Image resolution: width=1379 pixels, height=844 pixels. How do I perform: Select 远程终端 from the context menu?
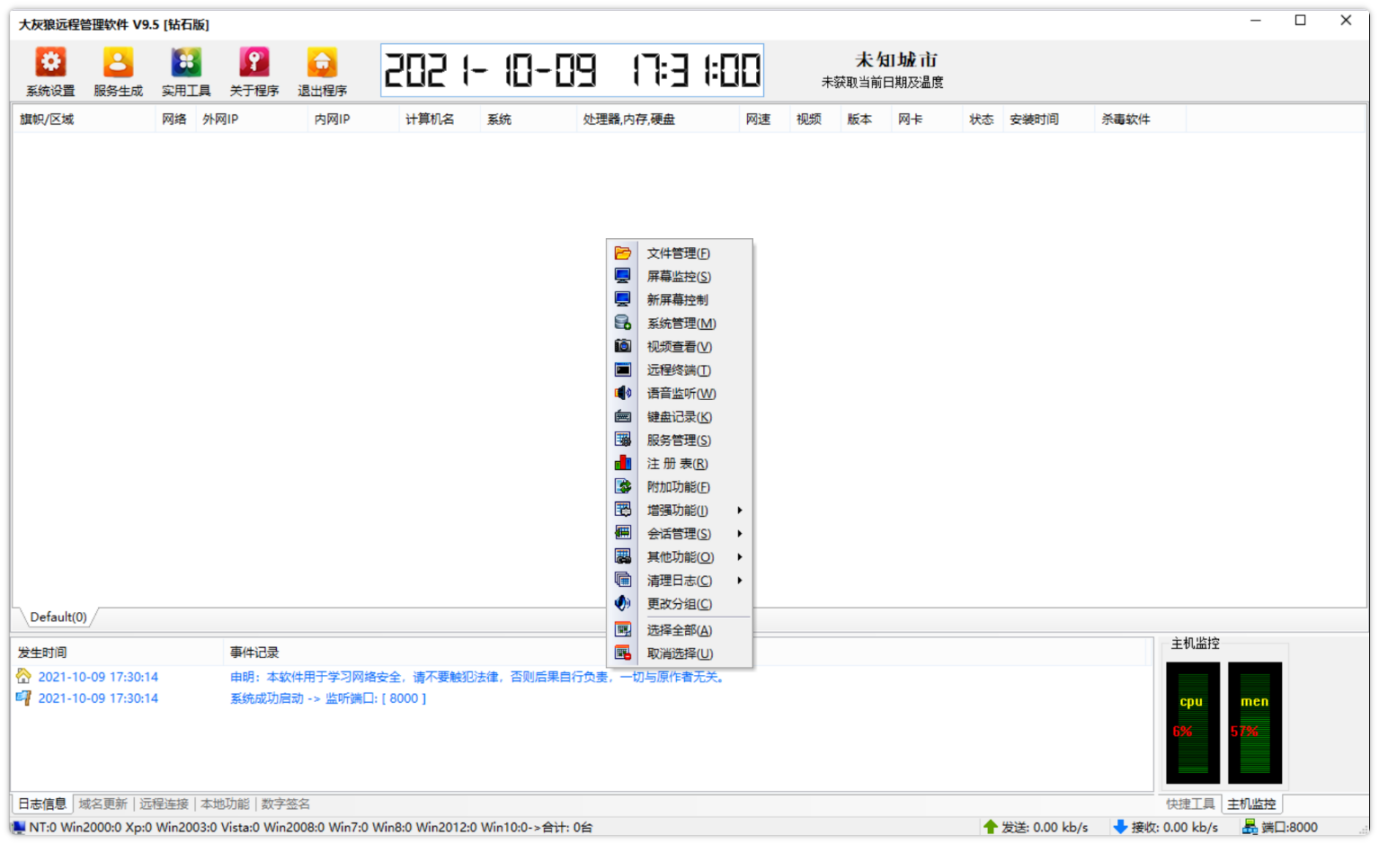coord(680,369)
